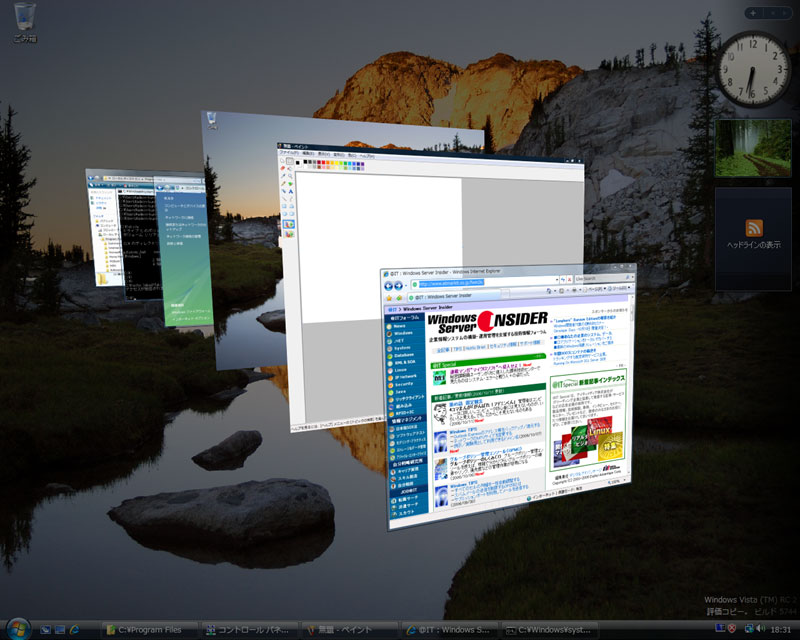Click the plus button to add sidebar gadgets
Image resolution: width=800 pixels, height=640 pixels.
point(754,13)
